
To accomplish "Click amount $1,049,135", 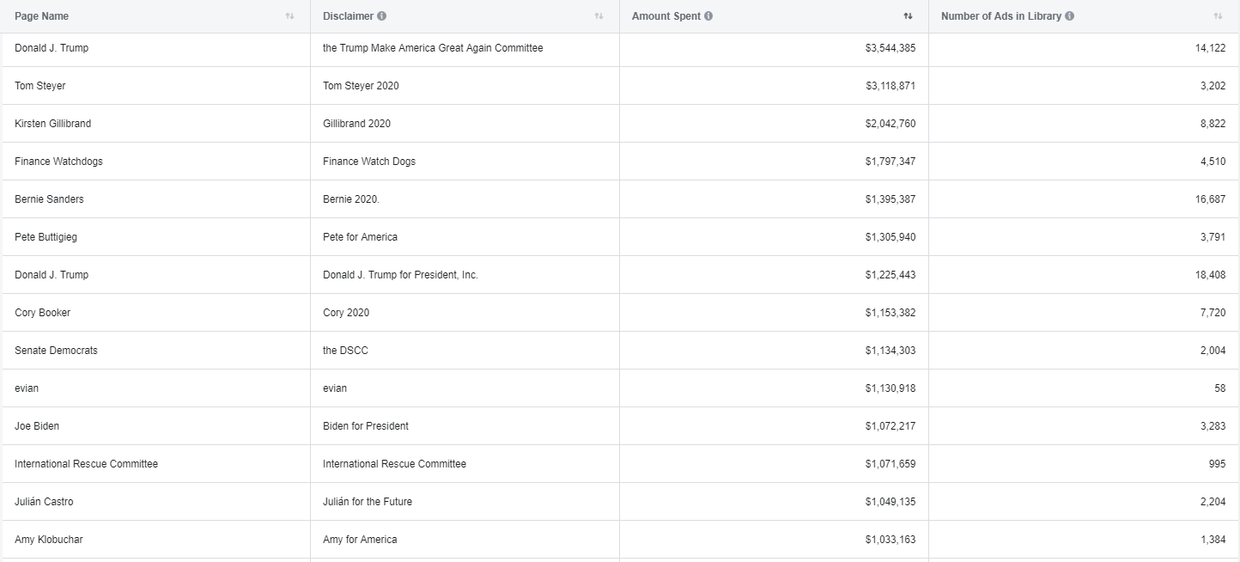I will tap(890, 502).
